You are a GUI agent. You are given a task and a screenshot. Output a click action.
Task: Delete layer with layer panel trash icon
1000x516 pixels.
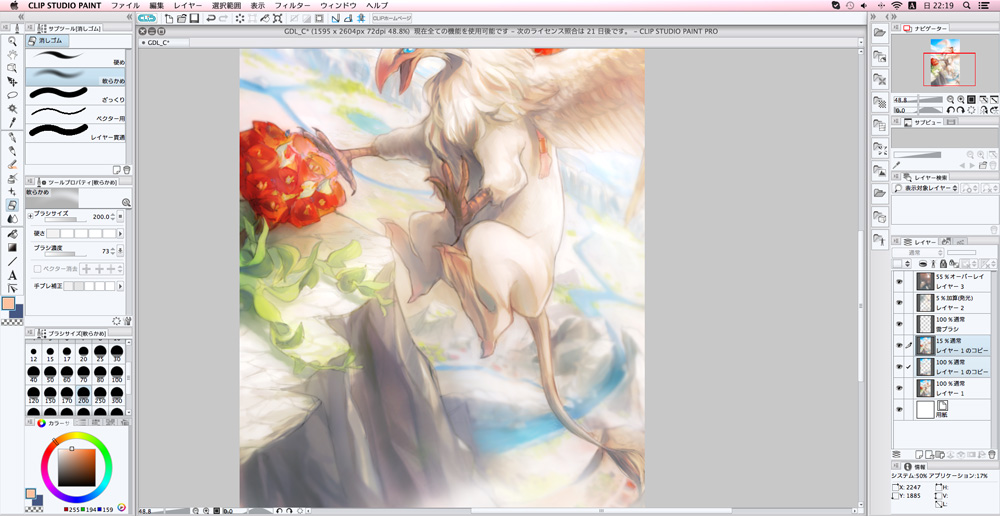[992, 454]
